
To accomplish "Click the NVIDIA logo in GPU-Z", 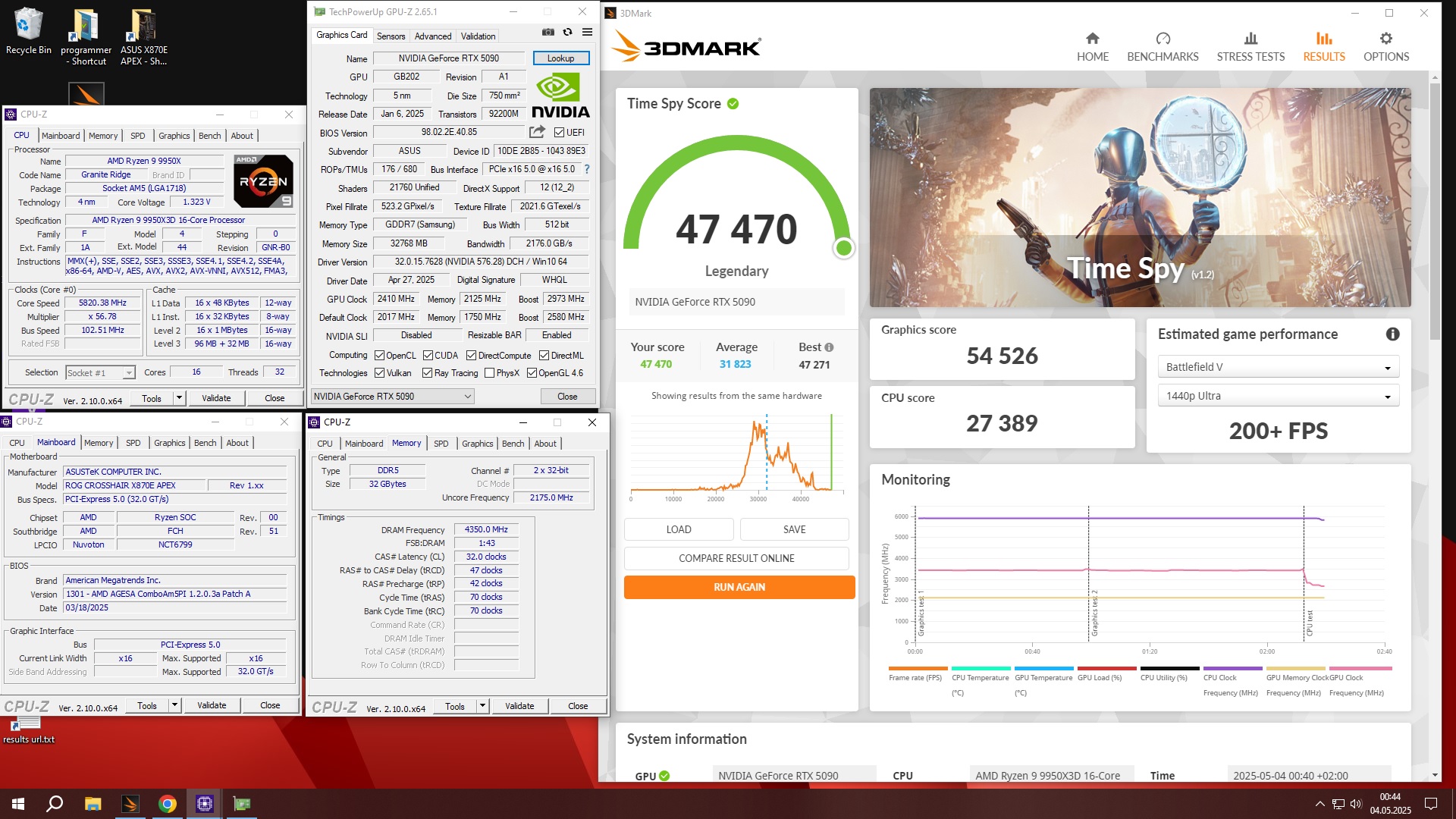I will (560, 96).
